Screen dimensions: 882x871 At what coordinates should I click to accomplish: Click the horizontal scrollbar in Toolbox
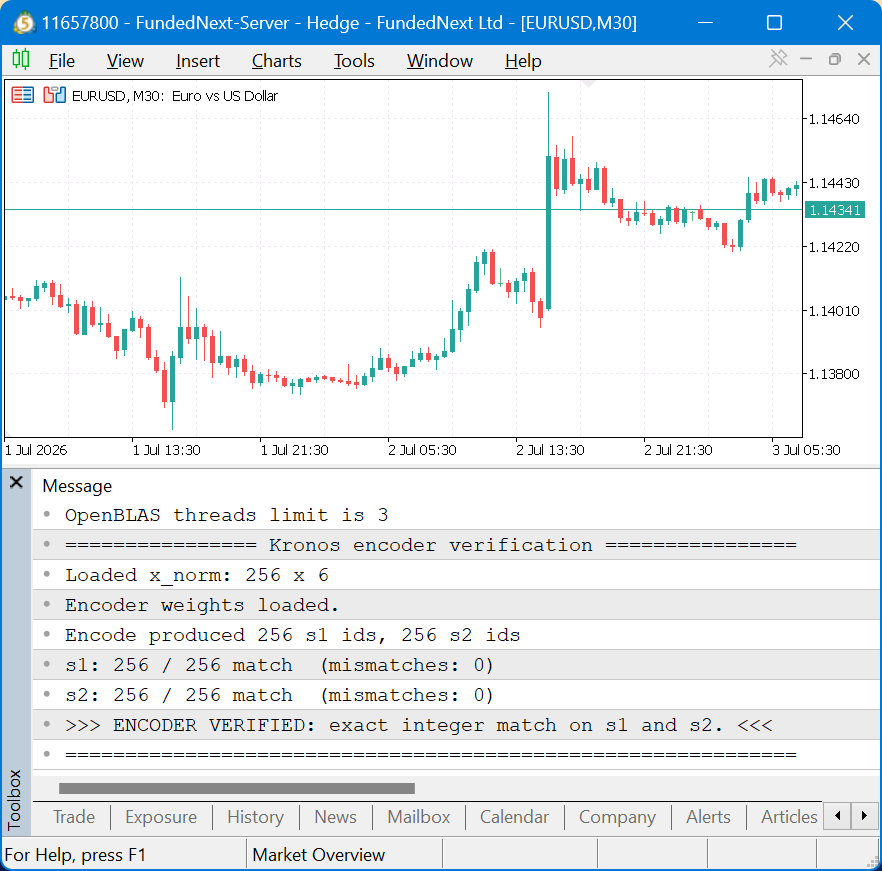(x=237, y=788)
